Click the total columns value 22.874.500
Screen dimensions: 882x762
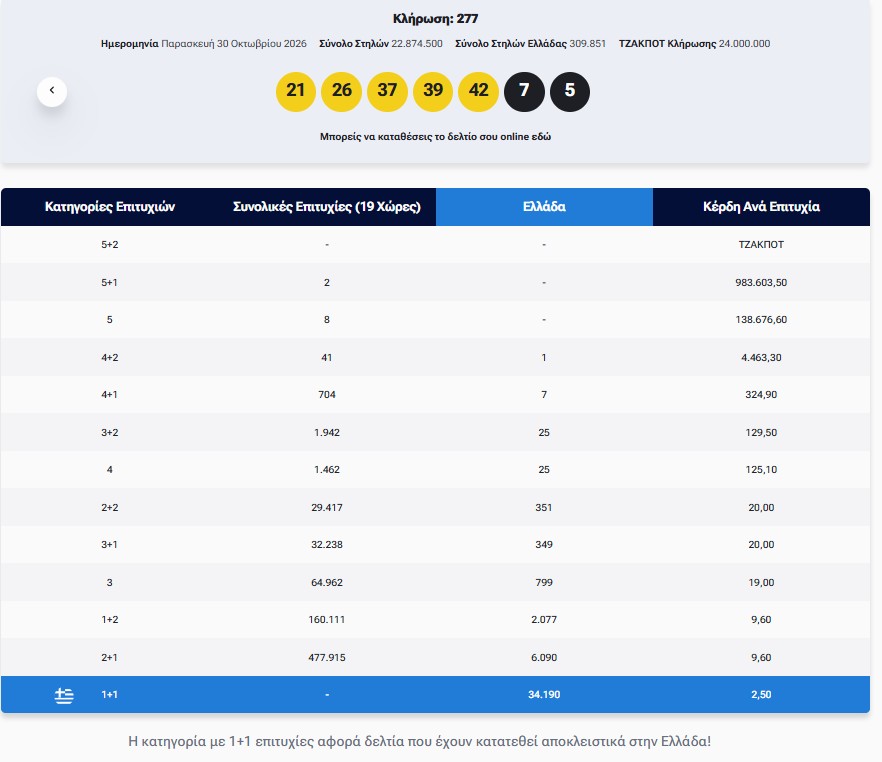417,44
